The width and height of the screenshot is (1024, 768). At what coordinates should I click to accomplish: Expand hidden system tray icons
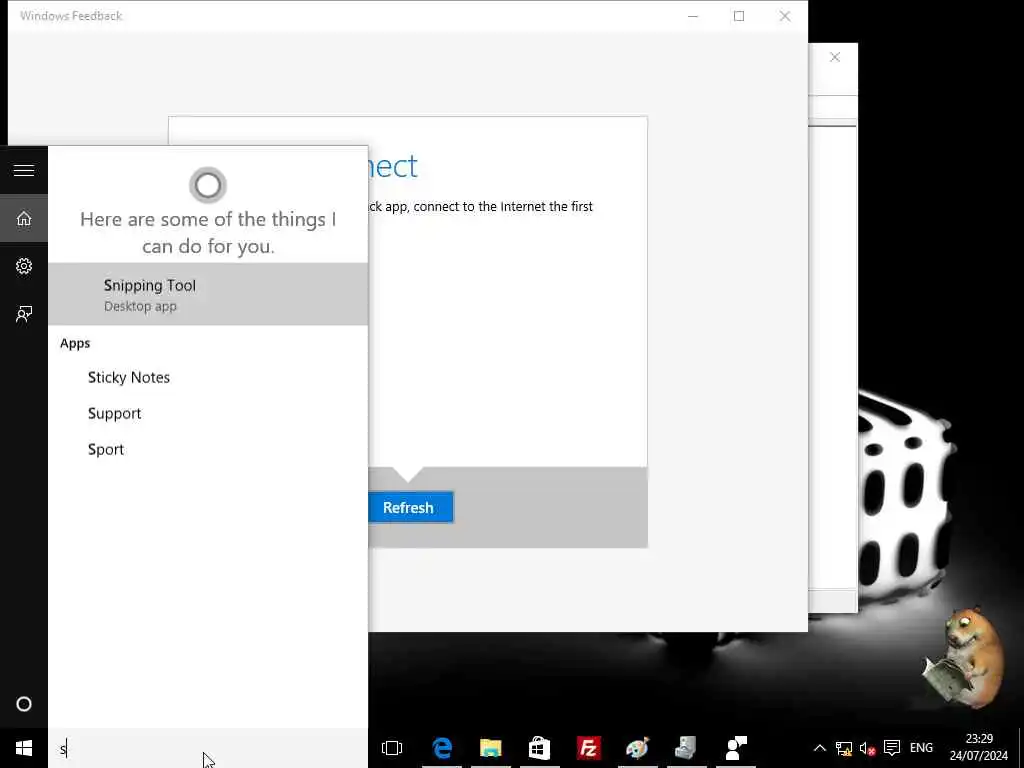tap(820, 748)
